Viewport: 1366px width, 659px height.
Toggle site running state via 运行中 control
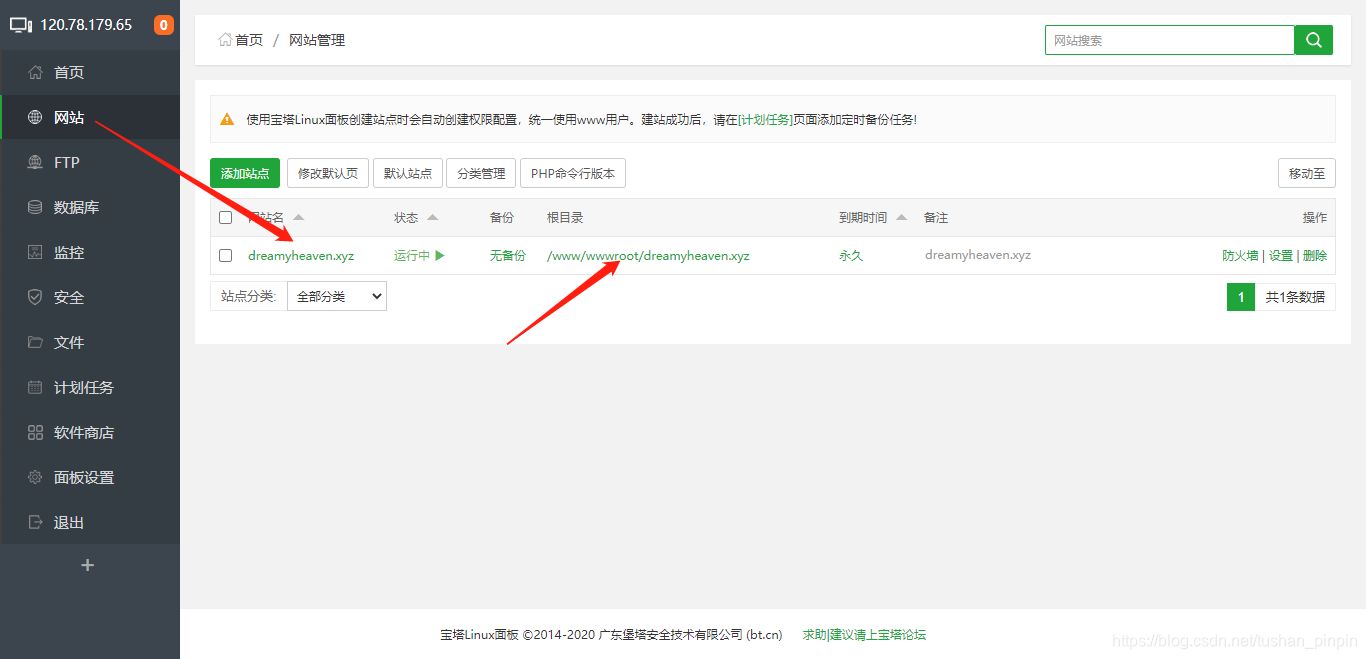point(419,255)
